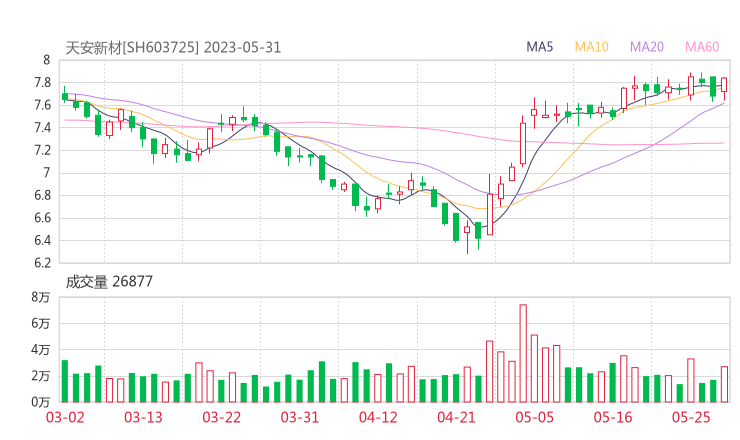Click the first green volume bar at 03-02
This screenshot has height=440, width=740.
pyautogui.click(x=65, y=381)
